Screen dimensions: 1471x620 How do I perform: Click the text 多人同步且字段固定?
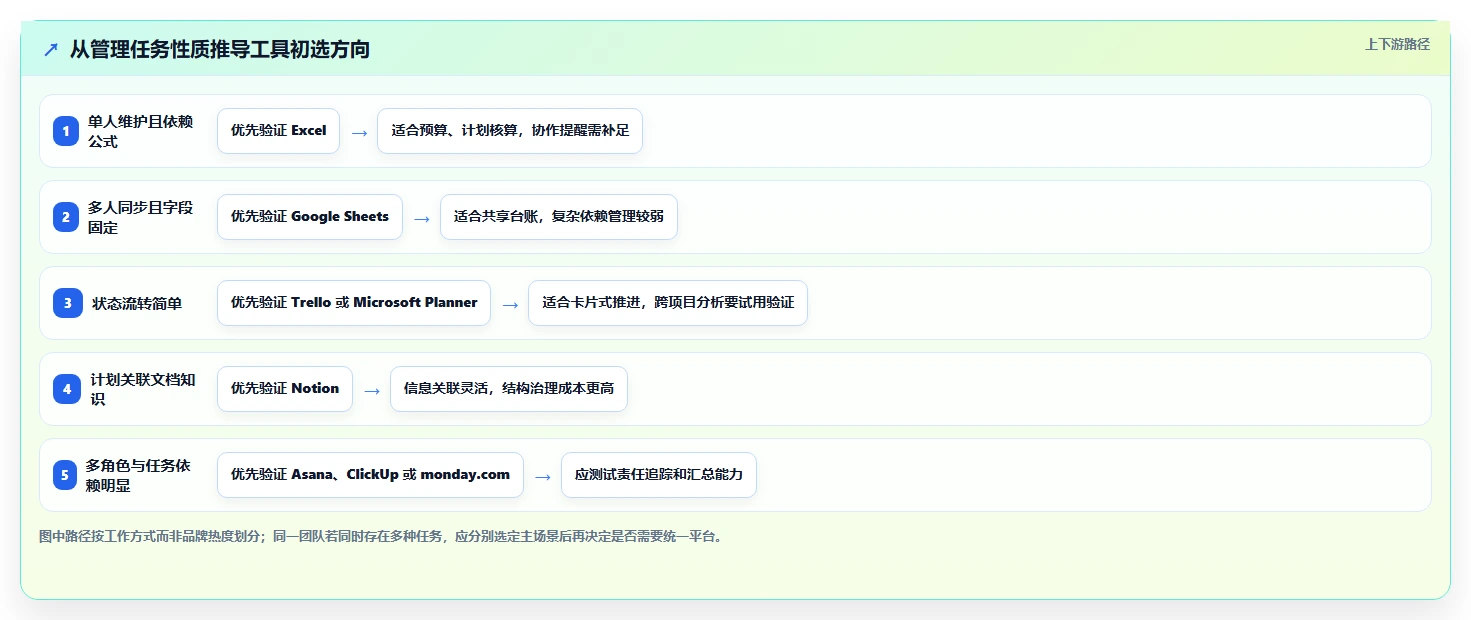tap(141, 217)
